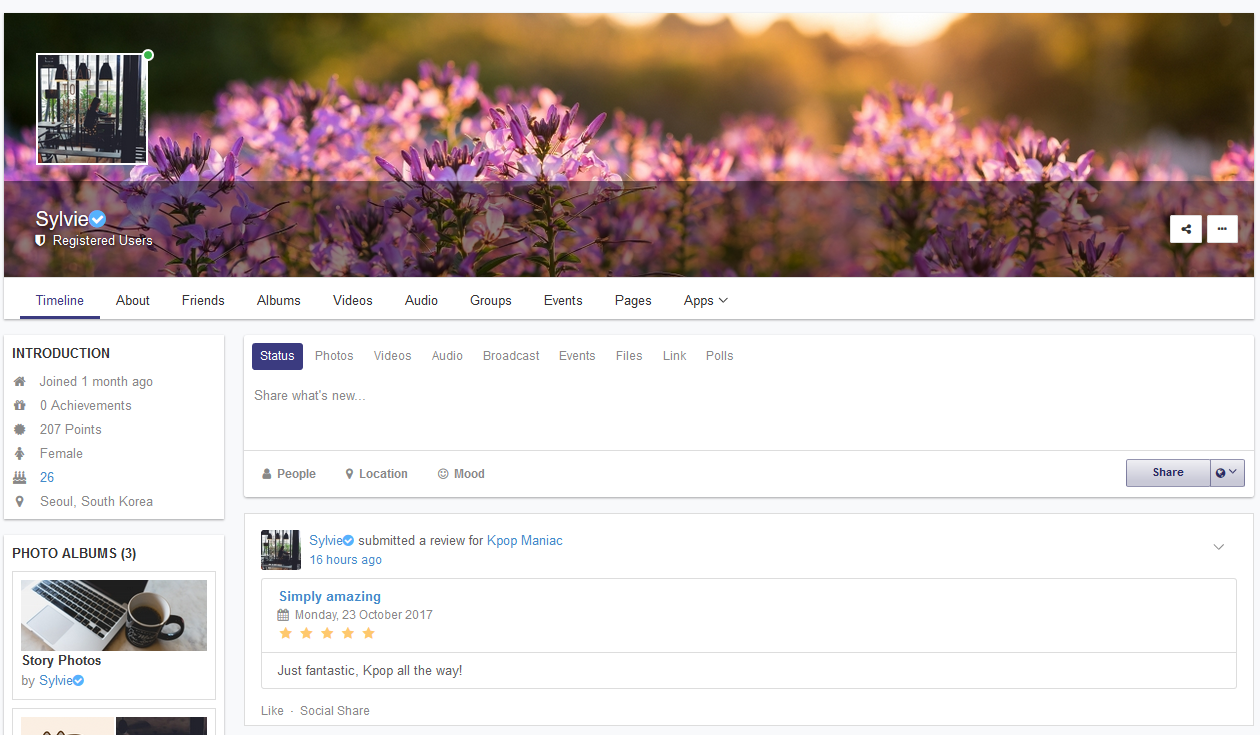
Task: Open the three-dots more options button on cover
Action: (1222, 229)
